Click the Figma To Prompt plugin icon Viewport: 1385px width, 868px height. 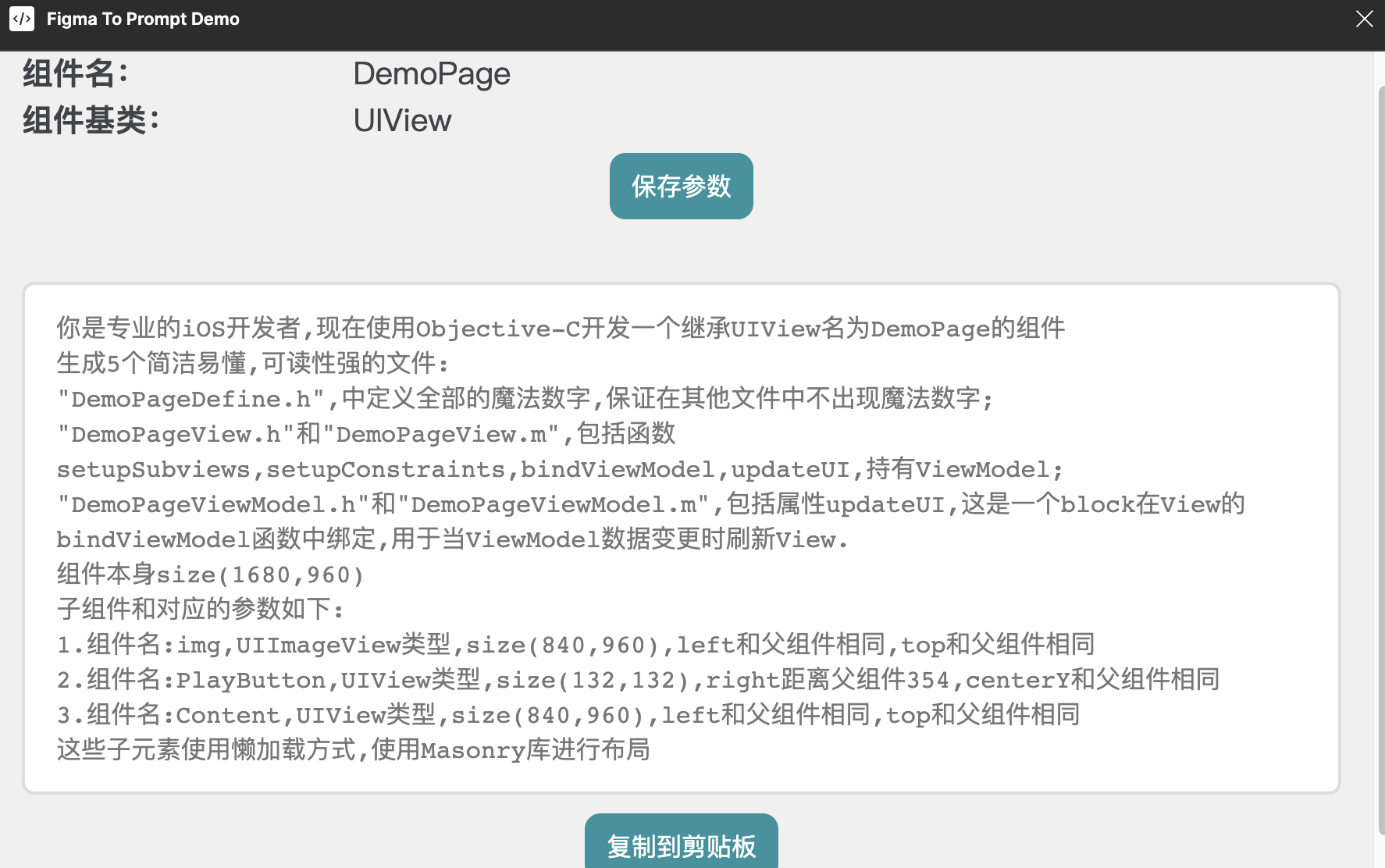(22, 19)
